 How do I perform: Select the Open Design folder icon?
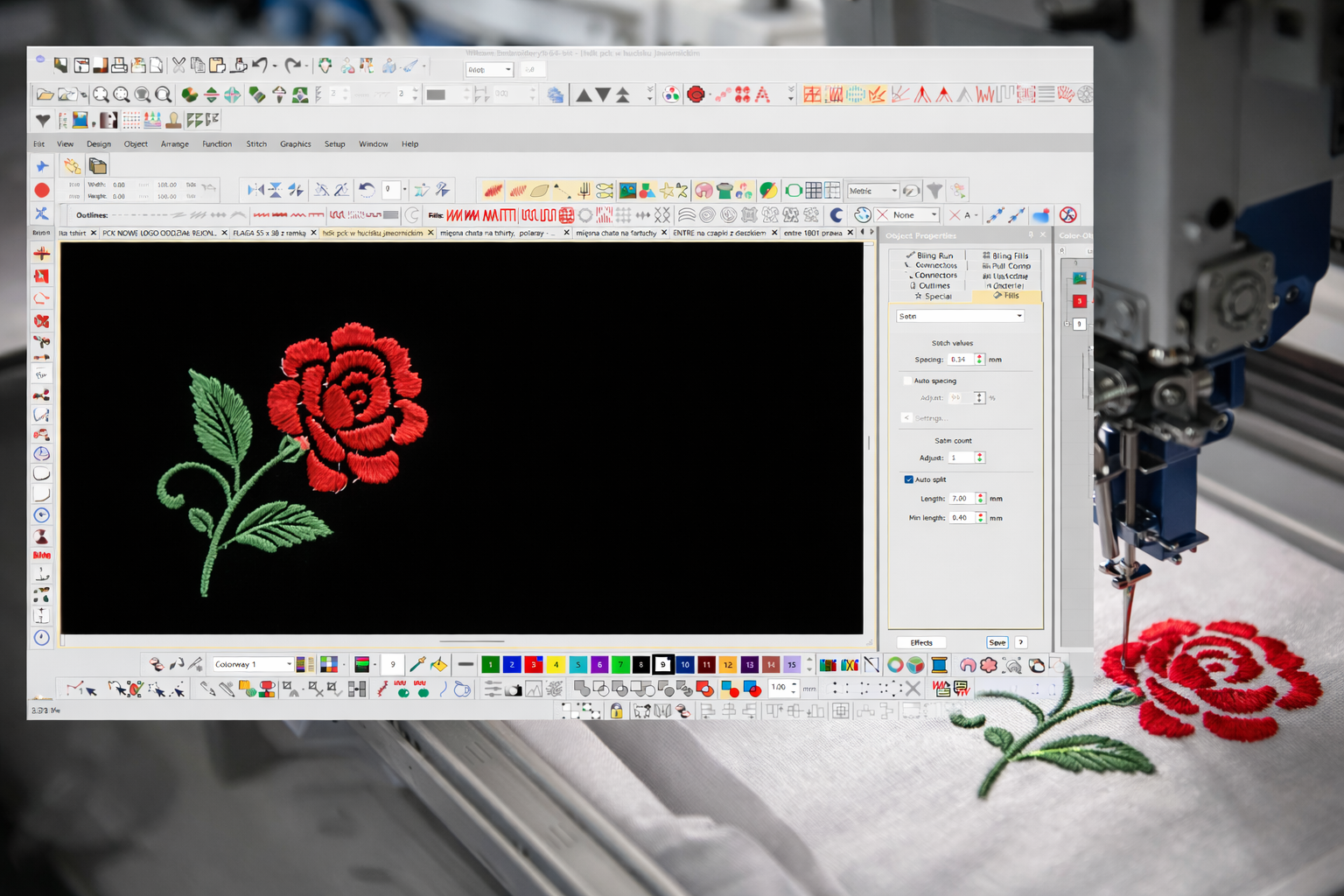(x=44, y=94)
